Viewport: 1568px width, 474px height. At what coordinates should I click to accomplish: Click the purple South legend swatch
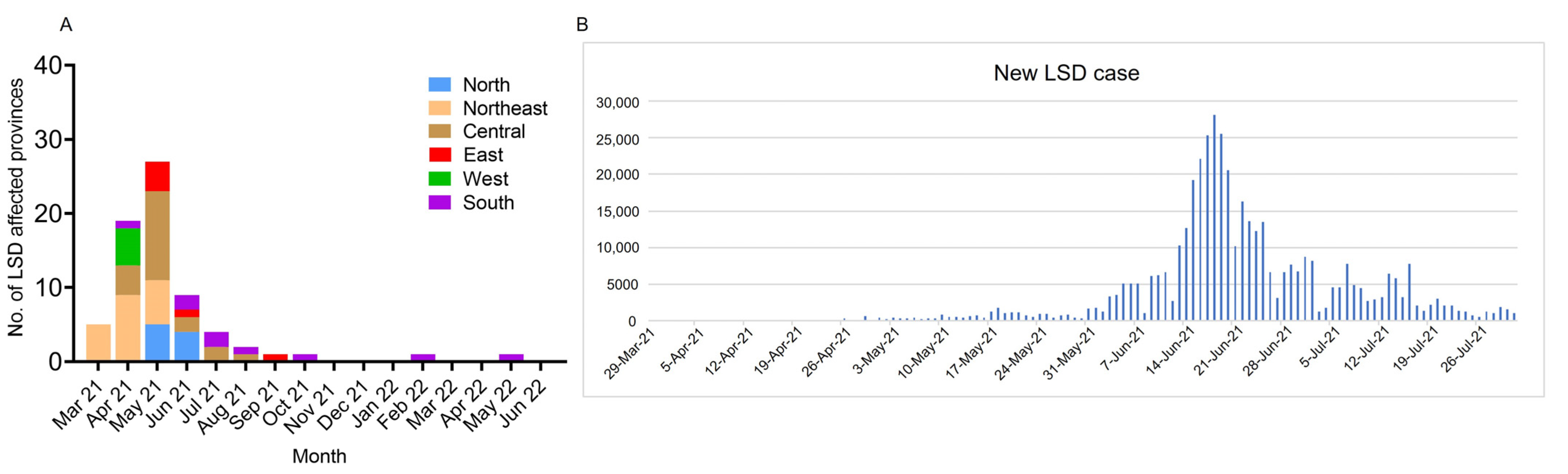point(440,202)
